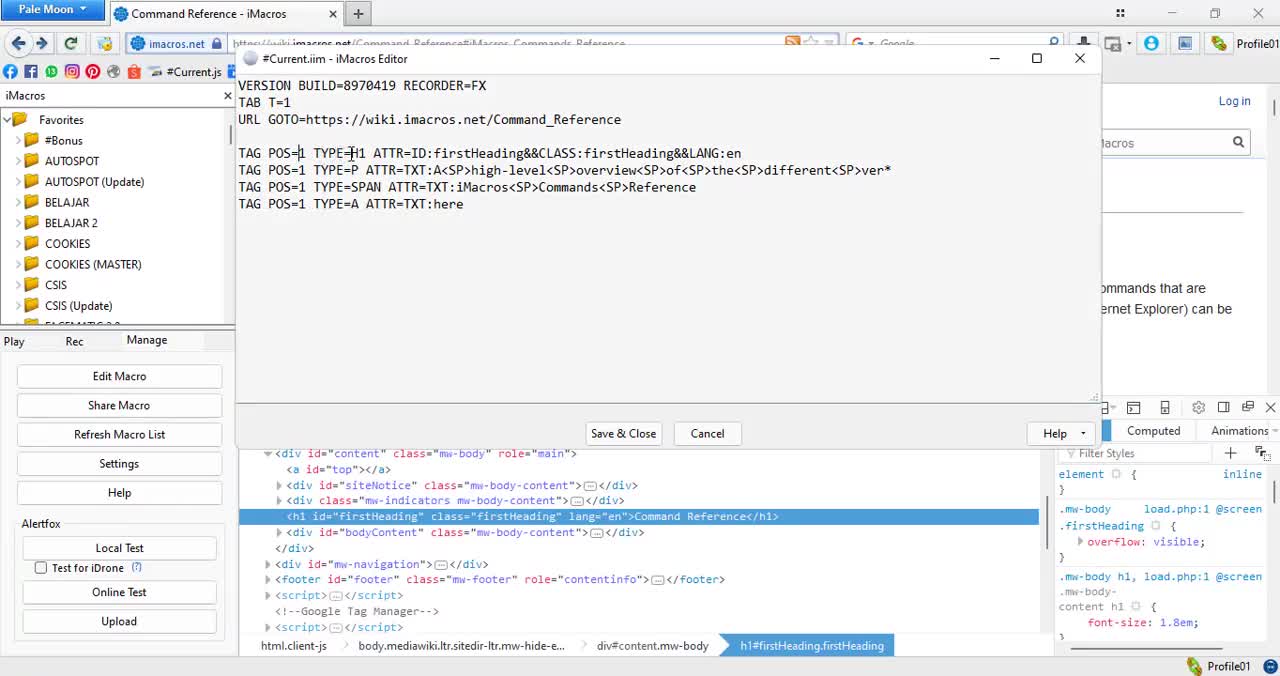Focus the Filter Styles input field
Screen dimensions: 1280x676
pyautogui.click(x=1137, y=453)
